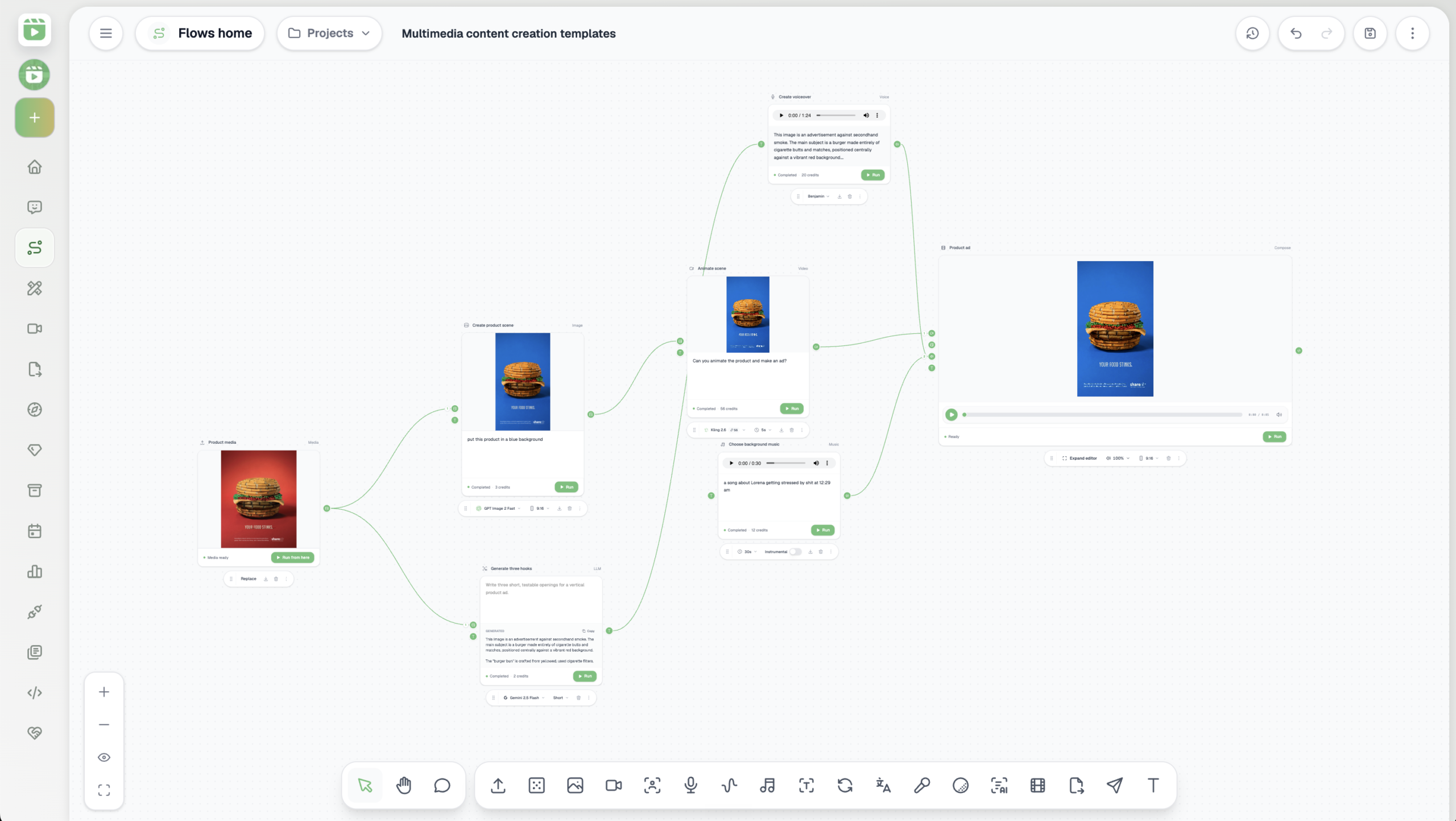Go to Home in left sidebar

tap(35, 167)
